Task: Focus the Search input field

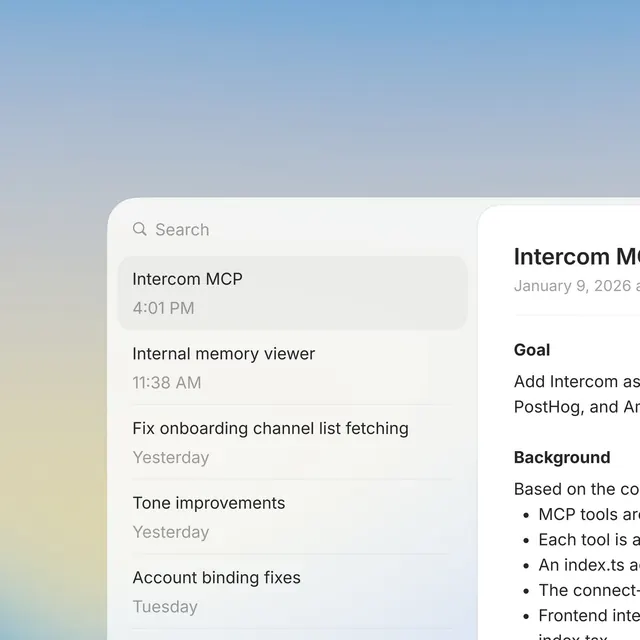Action: 292,229
